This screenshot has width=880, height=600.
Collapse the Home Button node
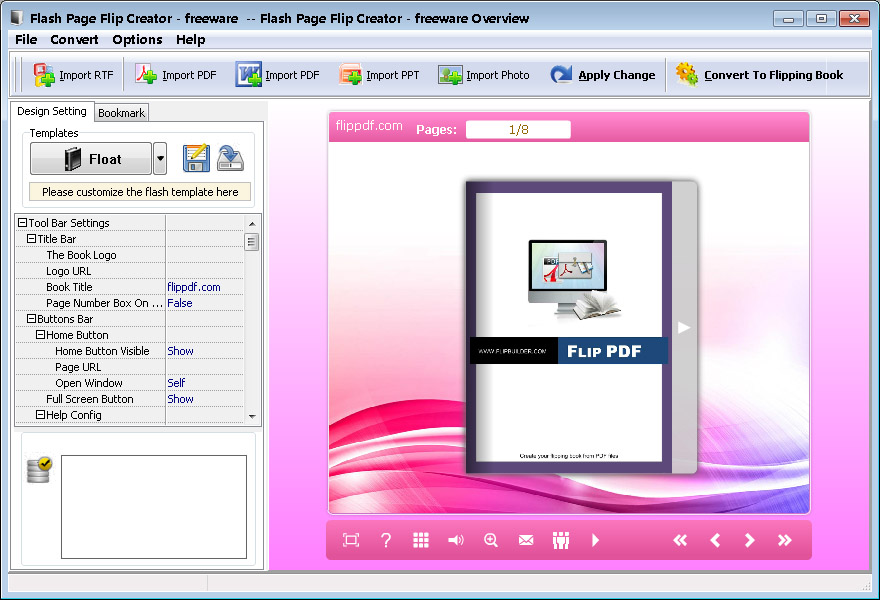[x=40, y=335]
